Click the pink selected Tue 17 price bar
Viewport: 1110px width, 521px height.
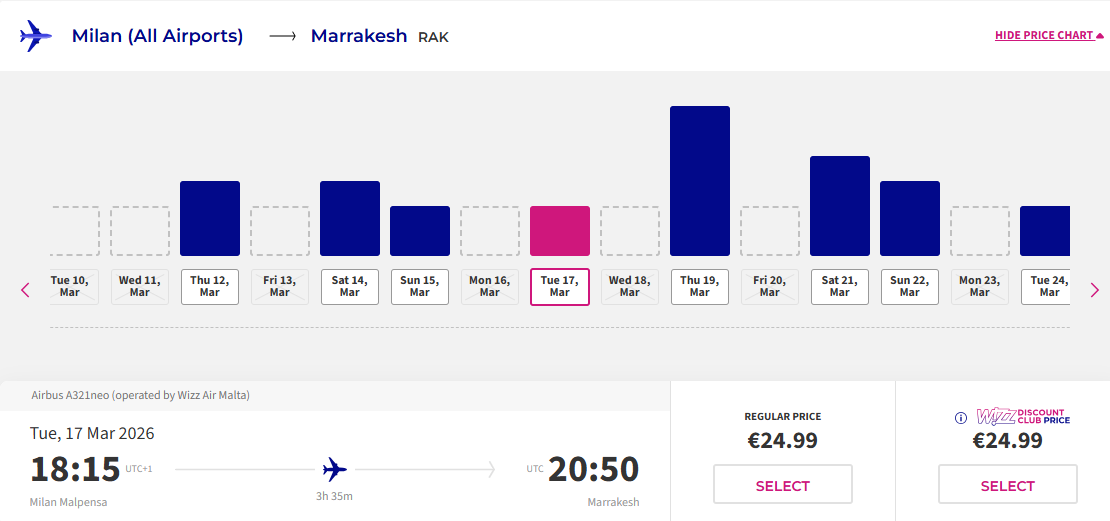click(560, 231)
